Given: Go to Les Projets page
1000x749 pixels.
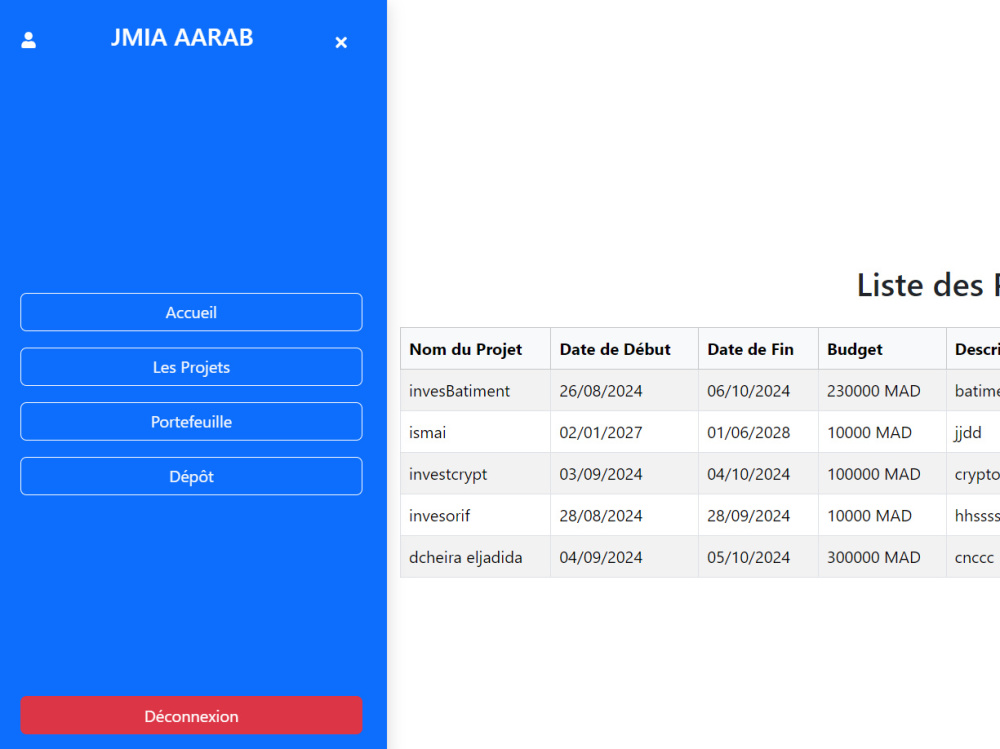Looking at the screenshot, I should (191, 367).
